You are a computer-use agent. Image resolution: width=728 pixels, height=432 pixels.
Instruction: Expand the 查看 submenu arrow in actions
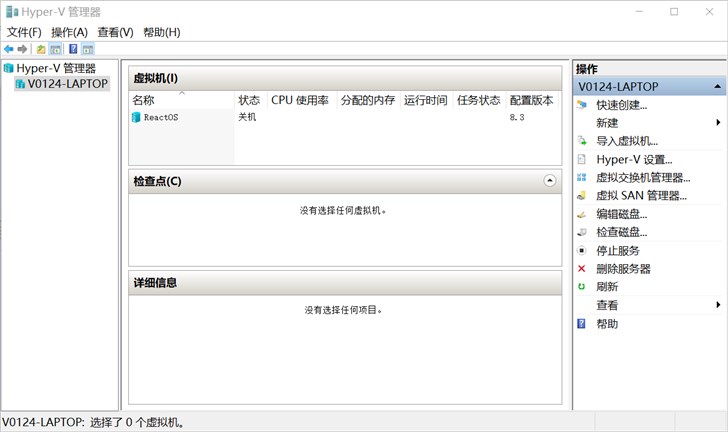point(718,305)
